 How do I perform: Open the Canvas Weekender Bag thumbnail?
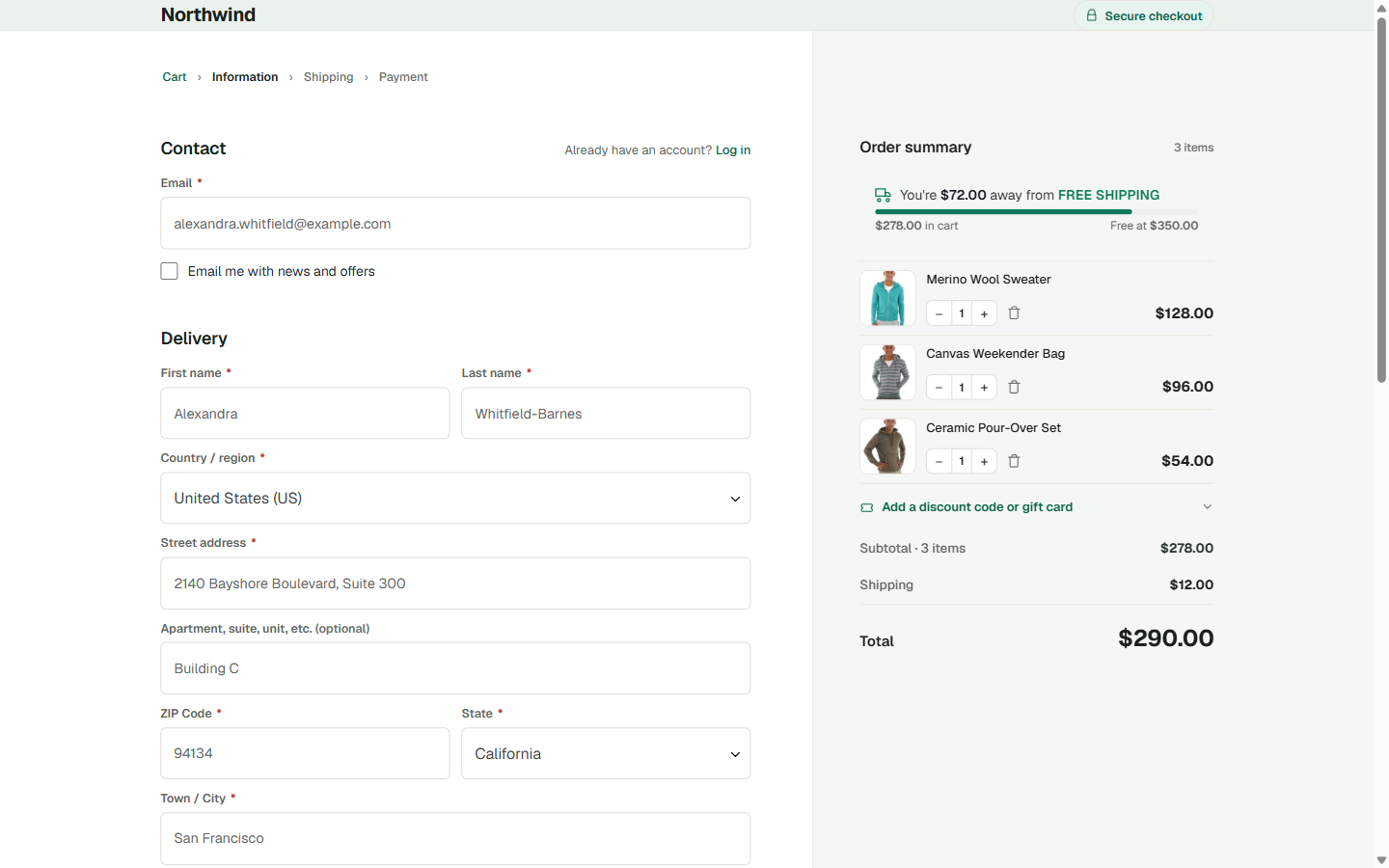[887, 372]
